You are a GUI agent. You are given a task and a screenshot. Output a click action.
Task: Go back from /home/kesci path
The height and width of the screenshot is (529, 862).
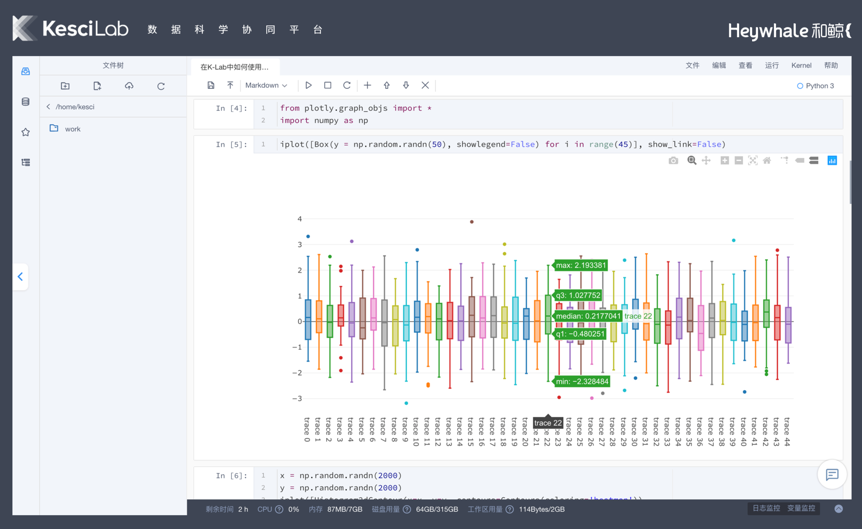pos(48,107)
